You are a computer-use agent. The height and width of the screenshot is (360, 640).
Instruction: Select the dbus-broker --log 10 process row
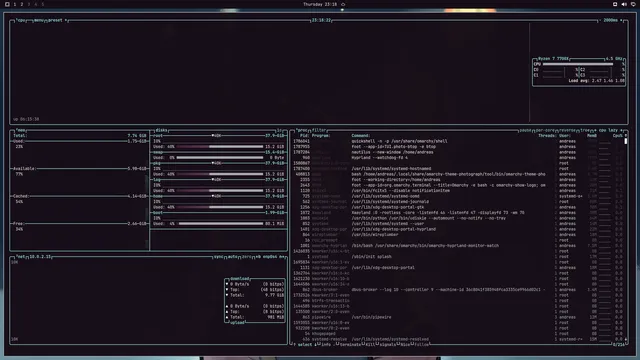[457, 290]
